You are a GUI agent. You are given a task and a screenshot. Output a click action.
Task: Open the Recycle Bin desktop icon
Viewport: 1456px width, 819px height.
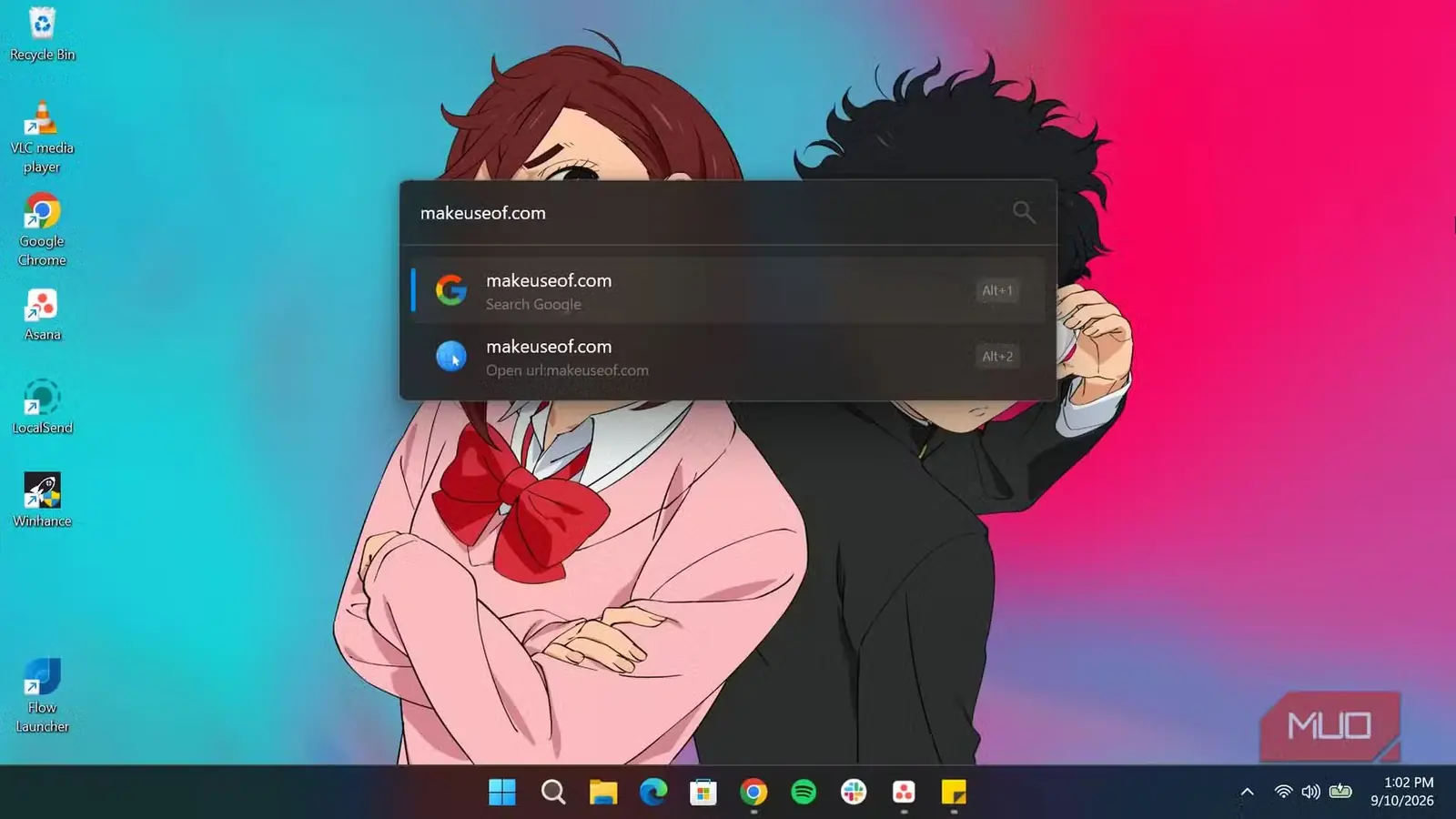[x=42, y=35]
